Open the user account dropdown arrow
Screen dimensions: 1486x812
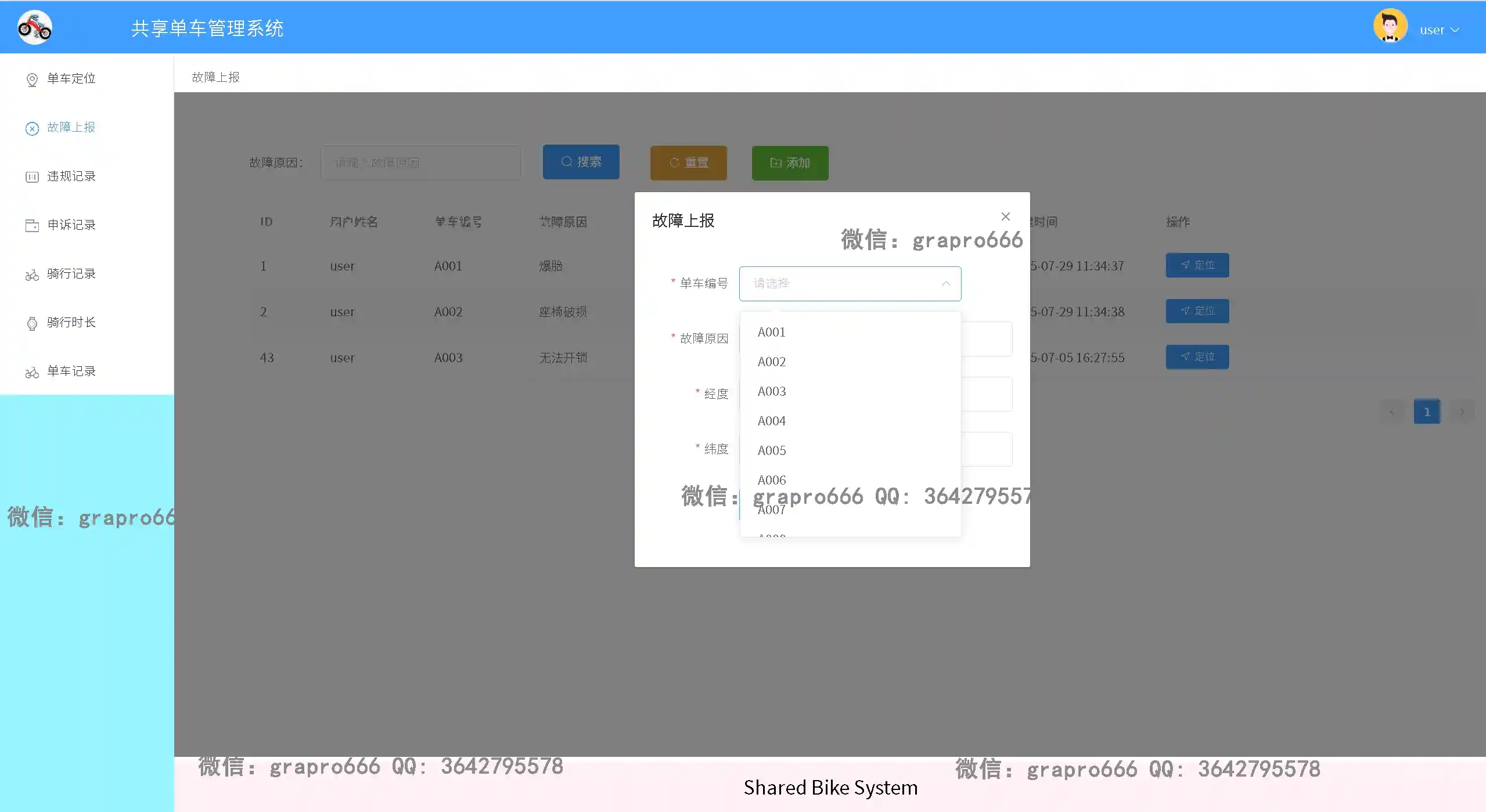pyautogui.click(x=1455, y=30)
